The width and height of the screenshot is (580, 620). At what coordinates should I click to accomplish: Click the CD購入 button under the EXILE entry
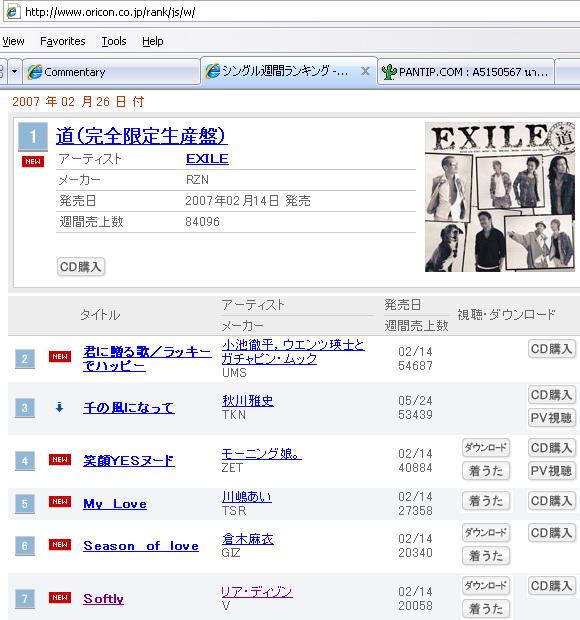click(81, 267)
